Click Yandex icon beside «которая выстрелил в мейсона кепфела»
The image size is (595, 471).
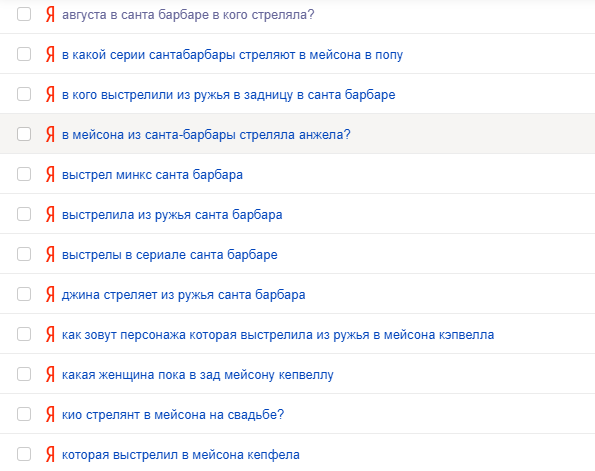(x=50, y=455)
